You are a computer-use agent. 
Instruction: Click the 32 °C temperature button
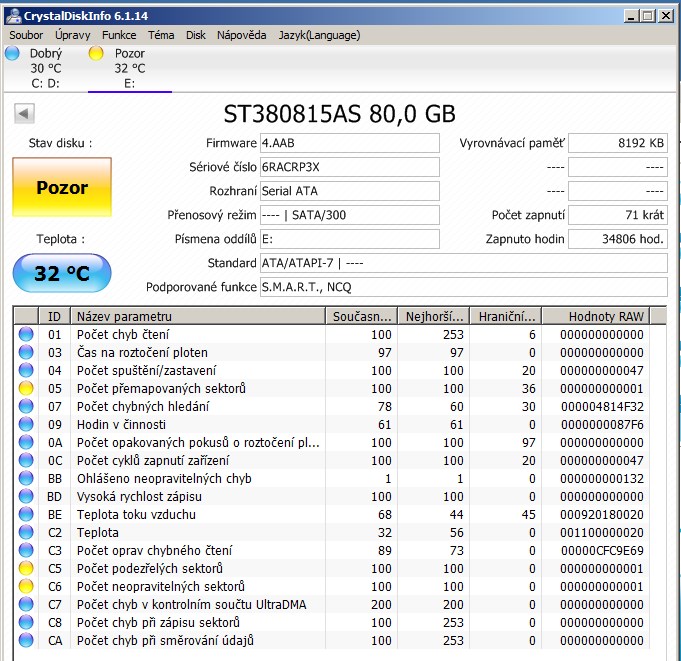pos(62,273)
